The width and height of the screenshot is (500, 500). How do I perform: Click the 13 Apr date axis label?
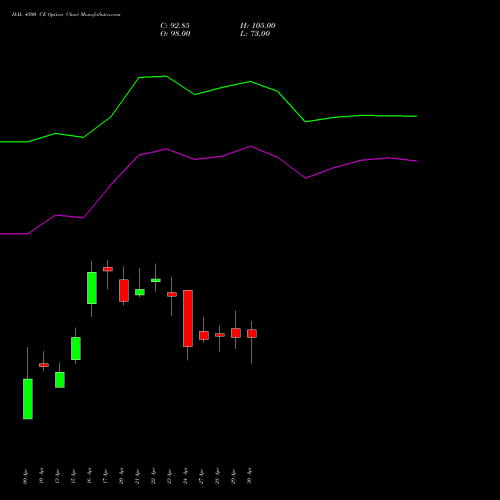point(58,477)
